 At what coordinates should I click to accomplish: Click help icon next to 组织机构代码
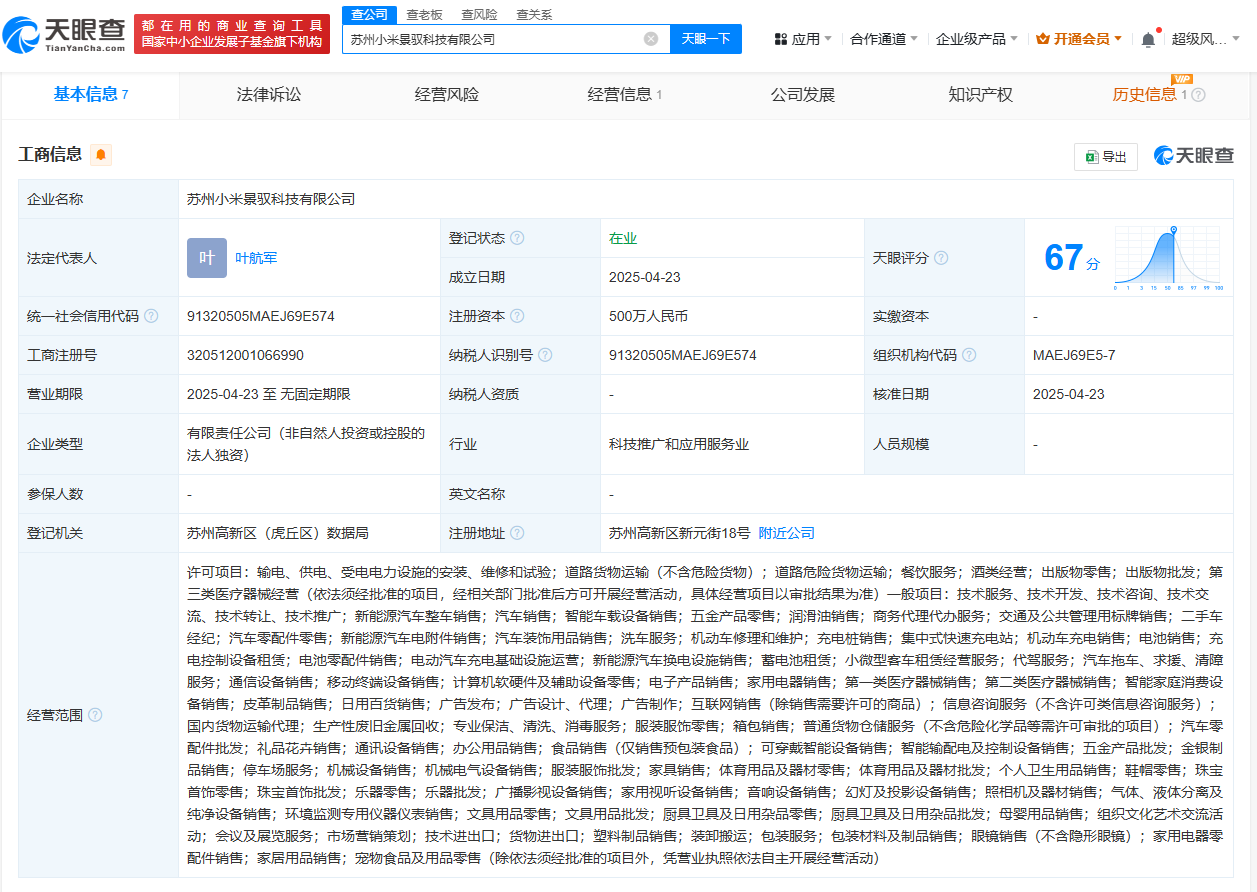969,355
